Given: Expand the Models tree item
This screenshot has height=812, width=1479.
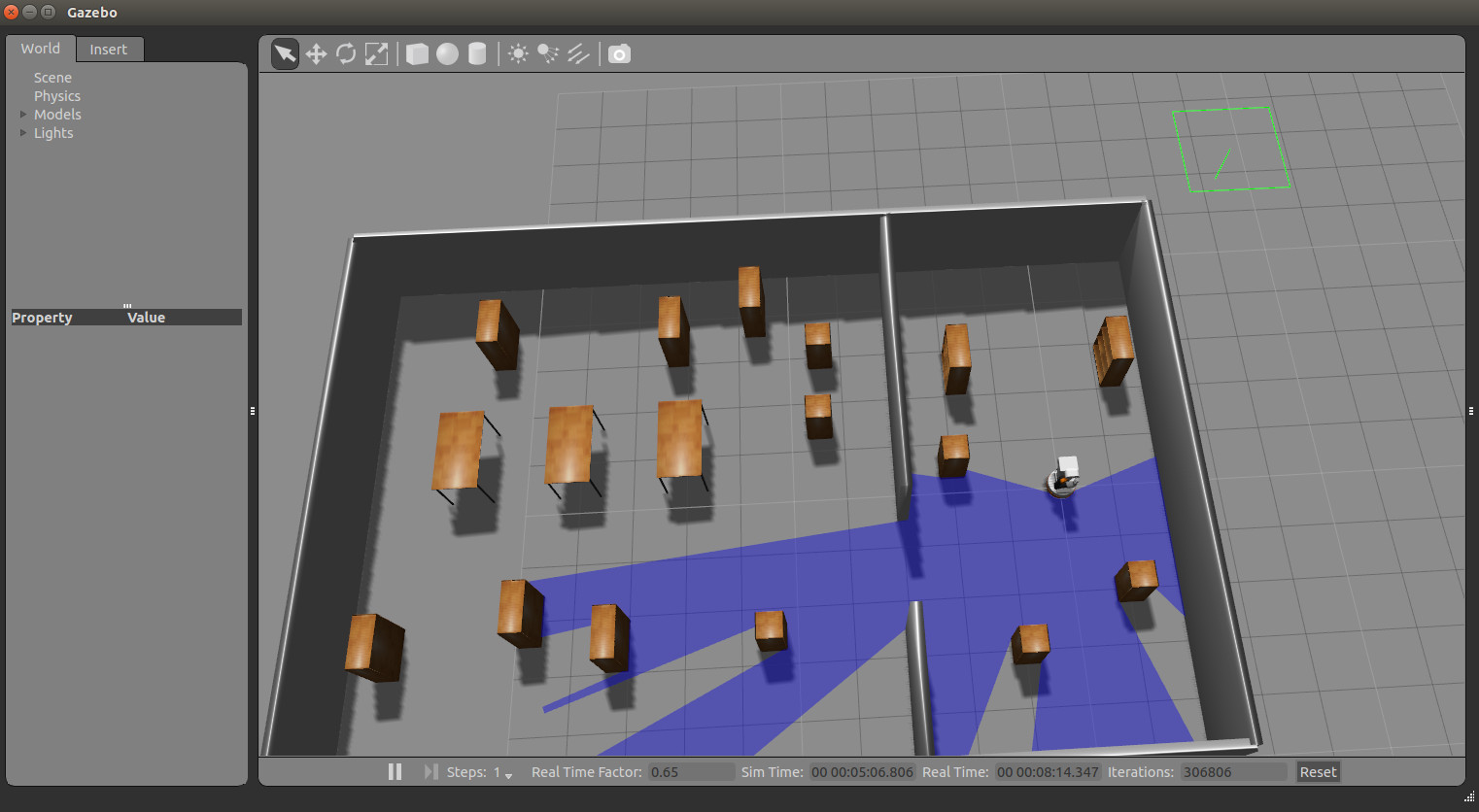Looking at the screenshot, I should [23, 115].
